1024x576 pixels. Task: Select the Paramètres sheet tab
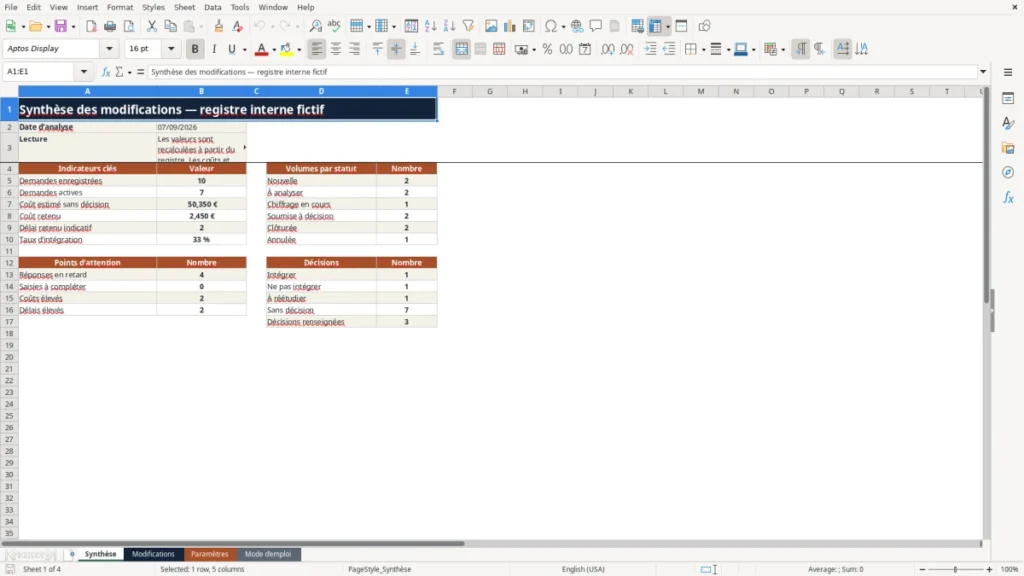pyautogui.click(x=210, y=554)
